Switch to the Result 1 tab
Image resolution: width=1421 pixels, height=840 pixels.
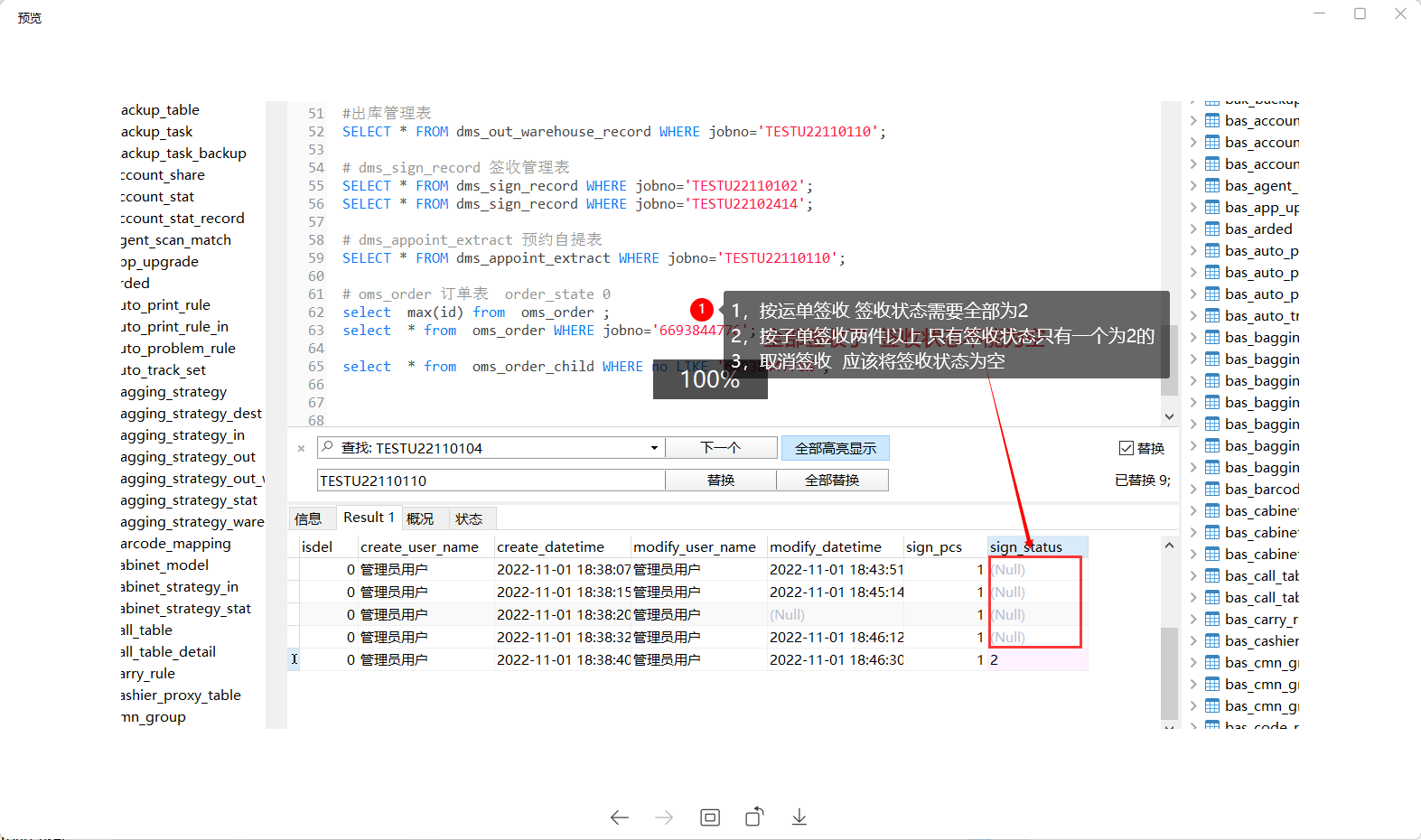(369, 518)
